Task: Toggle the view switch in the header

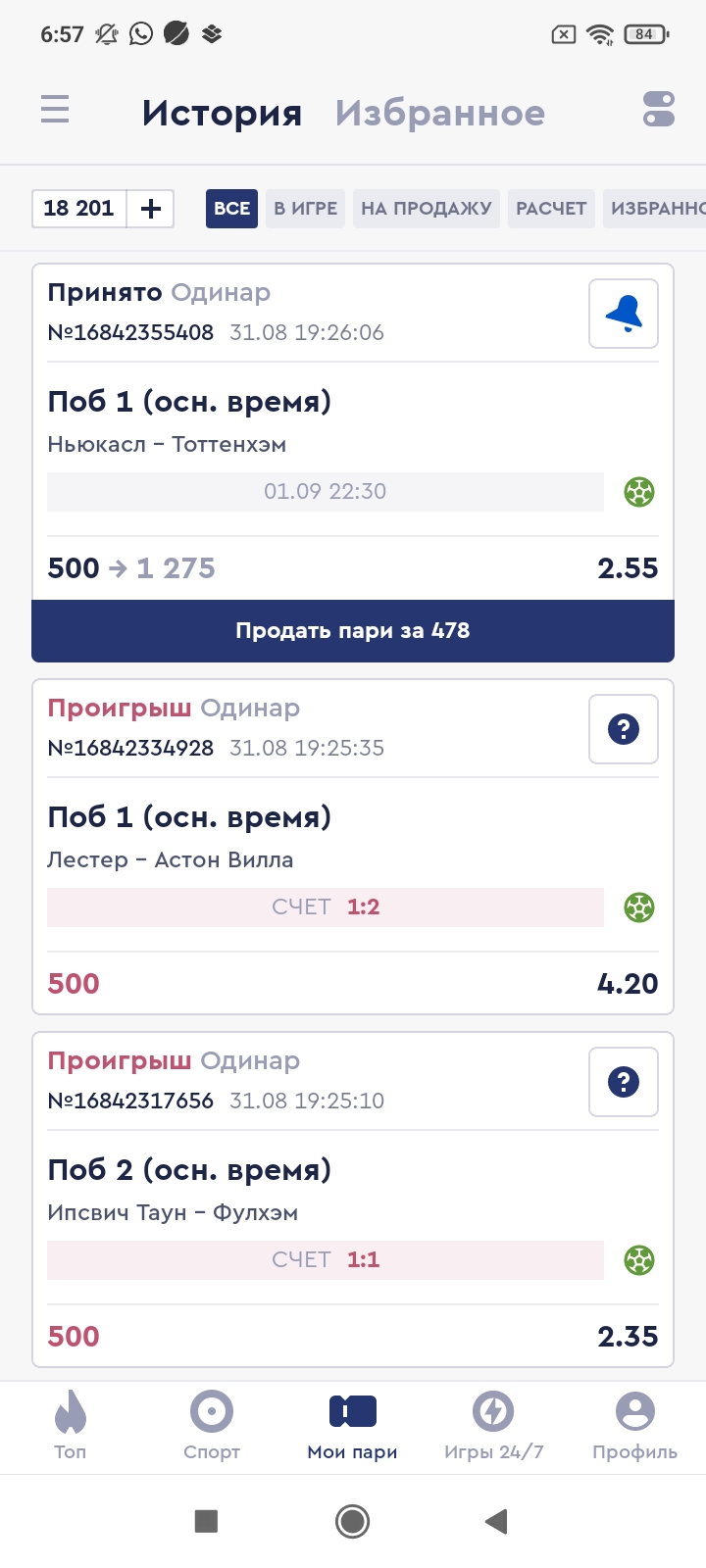Action: tap(659, 109)
